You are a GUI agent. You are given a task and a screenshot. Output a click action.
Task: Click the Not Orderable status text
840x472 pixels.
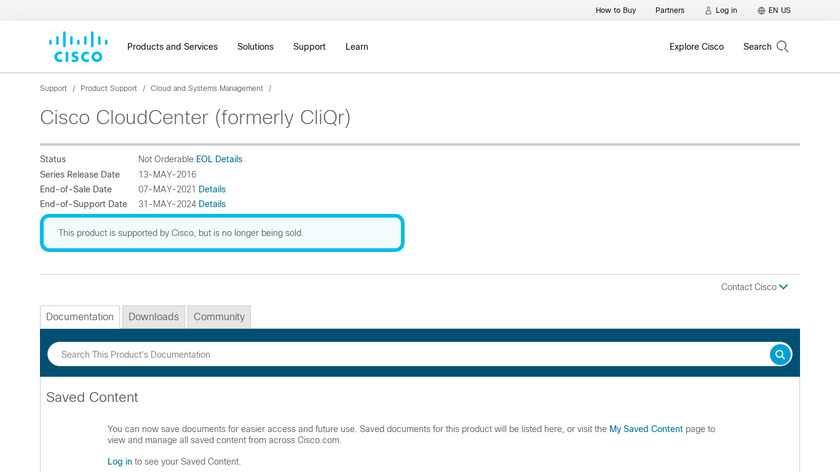pyautogui.click(x=166, y=159)
